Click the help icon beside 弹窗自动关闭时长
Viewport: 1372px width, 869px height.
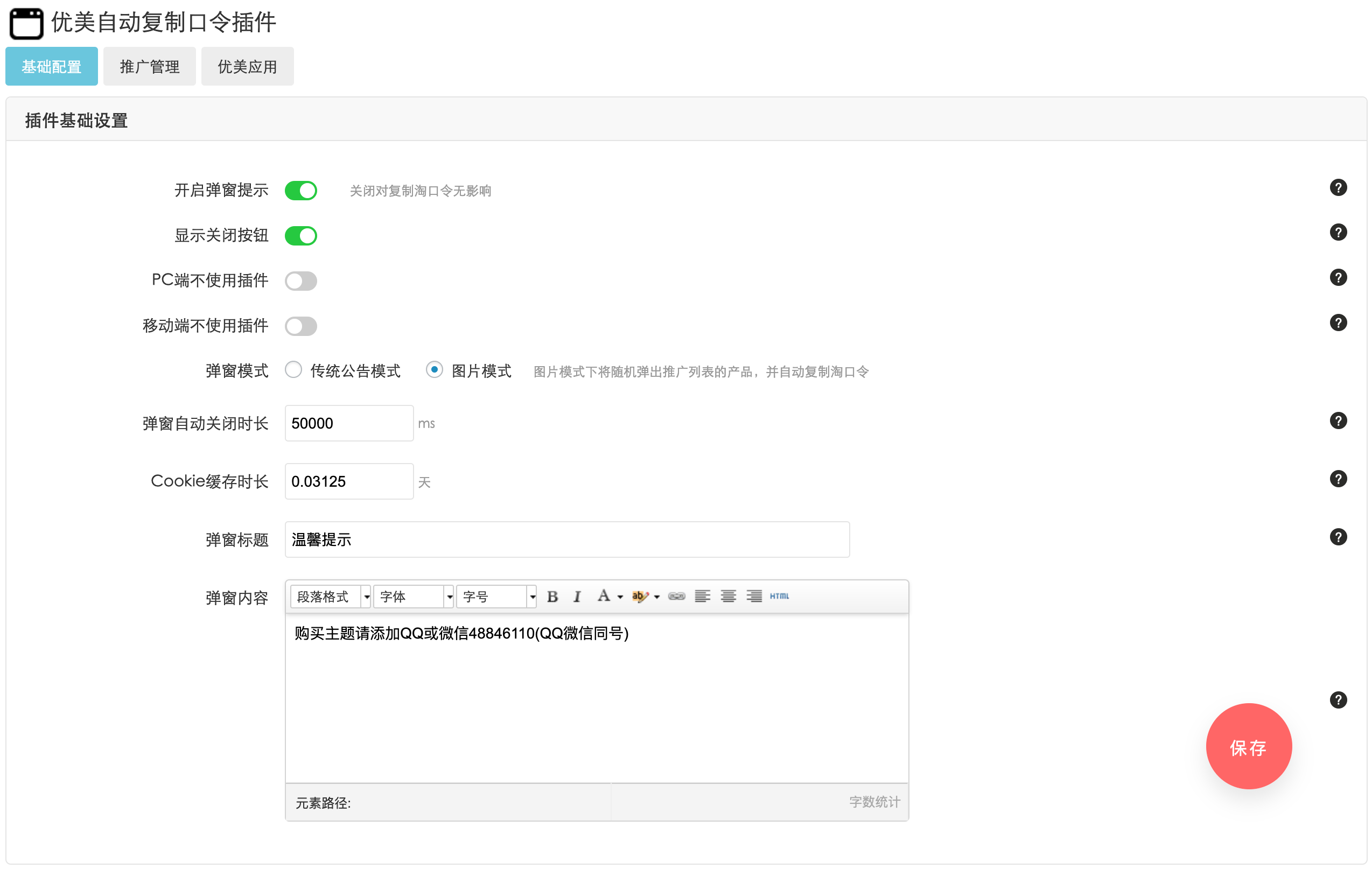pyautogui.click(x=1339, y=421)
